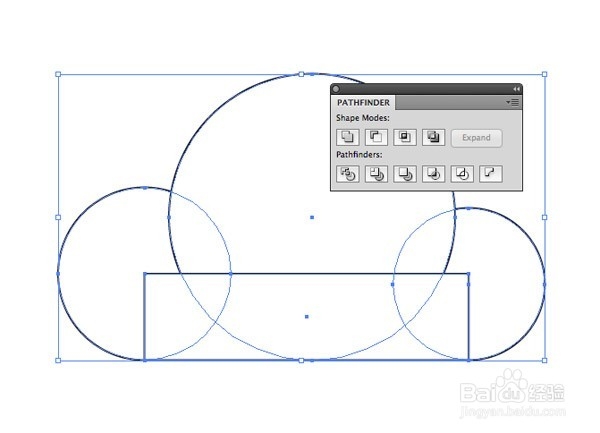This screenshot has width=600, height=433.
Task: Click the Exclude shape mode icon
Action: coord(433,137)
